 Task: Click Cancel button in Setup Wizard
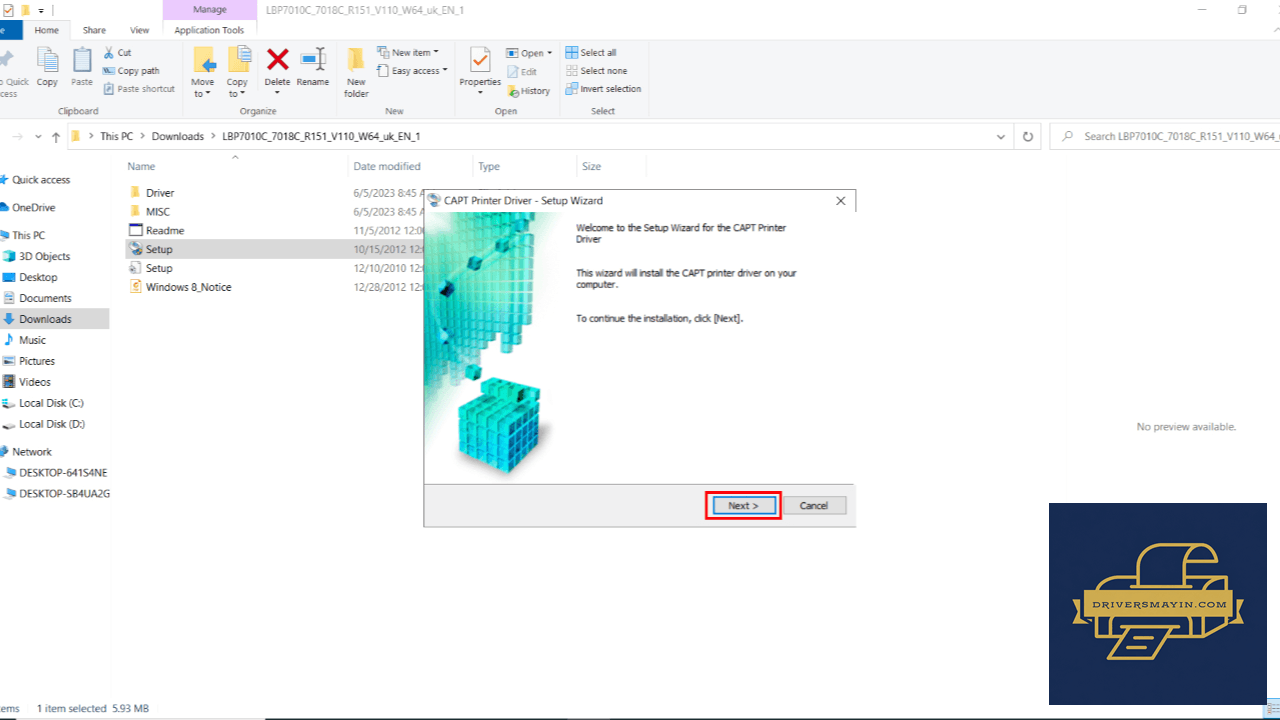click(x=814, y=506)
